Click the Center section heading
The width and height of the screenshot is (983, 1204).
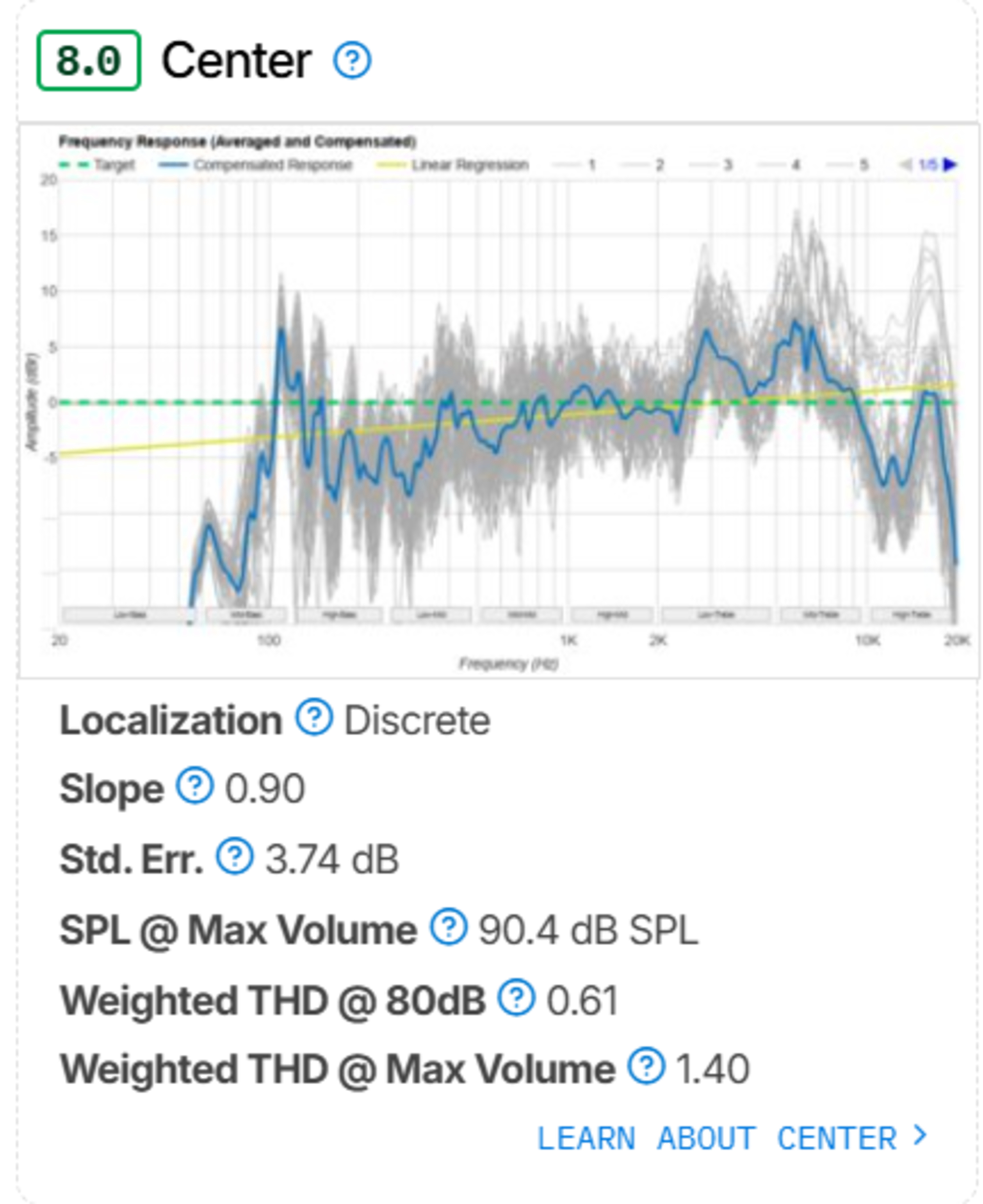237,61
